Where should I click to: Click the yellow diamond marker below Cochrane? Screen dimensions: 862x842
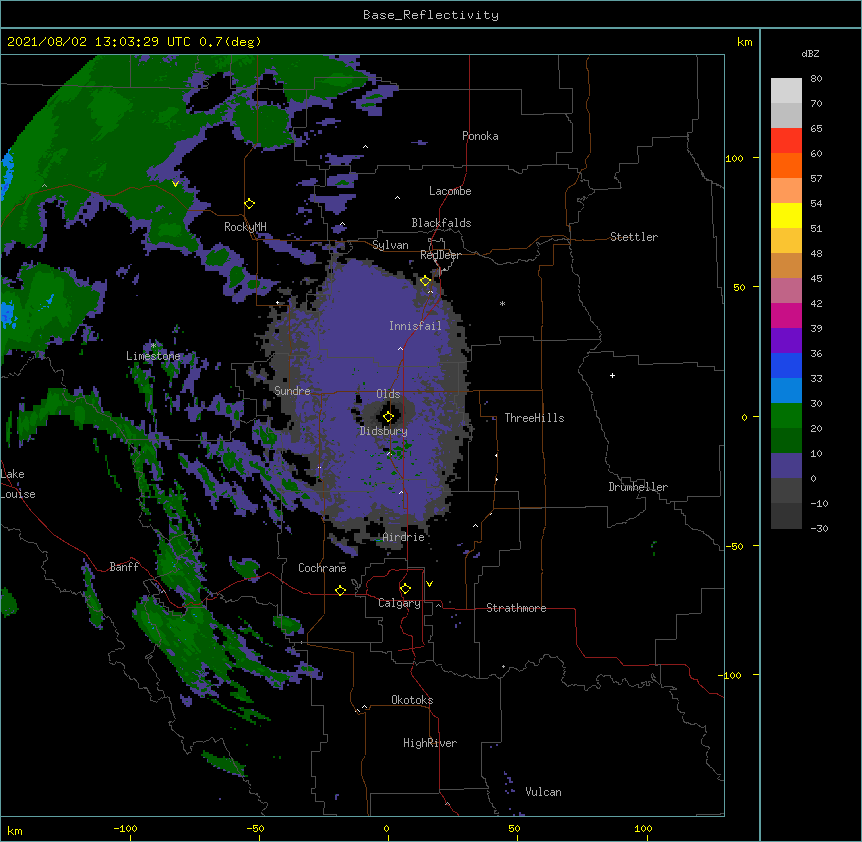340,590
